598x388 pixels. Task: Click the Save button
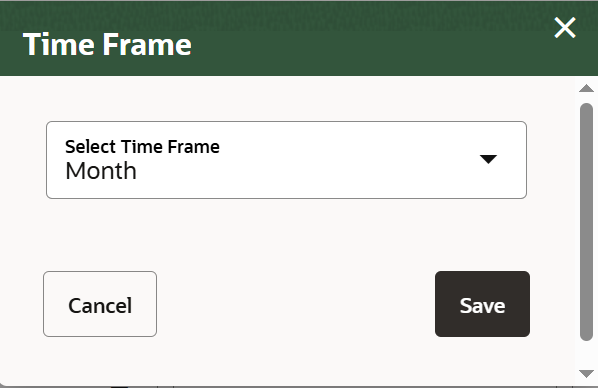(482, 304)
